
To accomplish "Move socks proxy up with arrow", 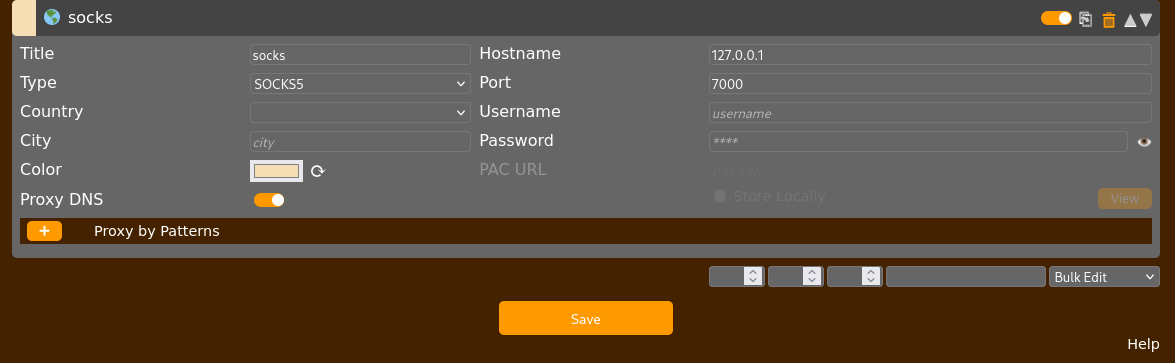I will (x=1131, y=20).
